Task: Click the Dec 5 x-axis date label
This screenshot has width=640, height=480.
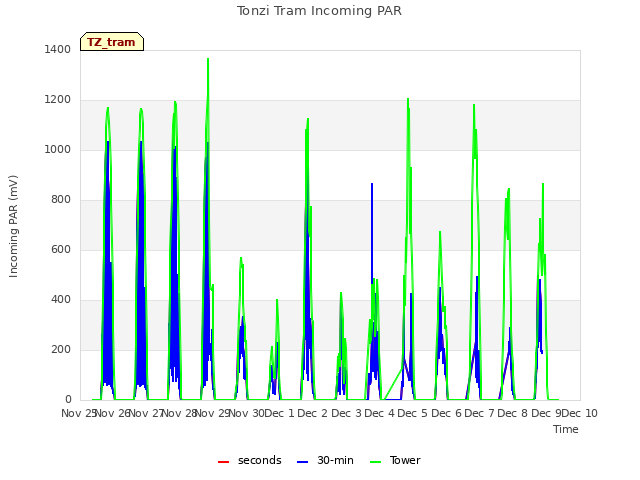Action: [x=413, y=413]
